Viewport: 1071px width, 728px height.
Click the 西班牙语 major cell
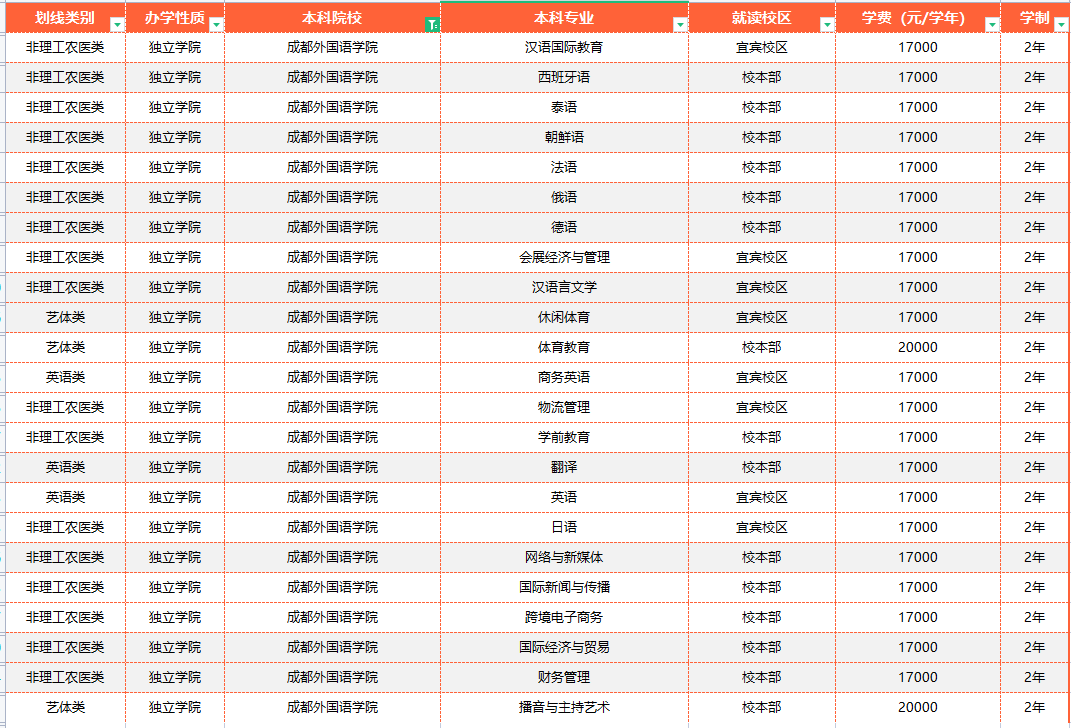564,77
